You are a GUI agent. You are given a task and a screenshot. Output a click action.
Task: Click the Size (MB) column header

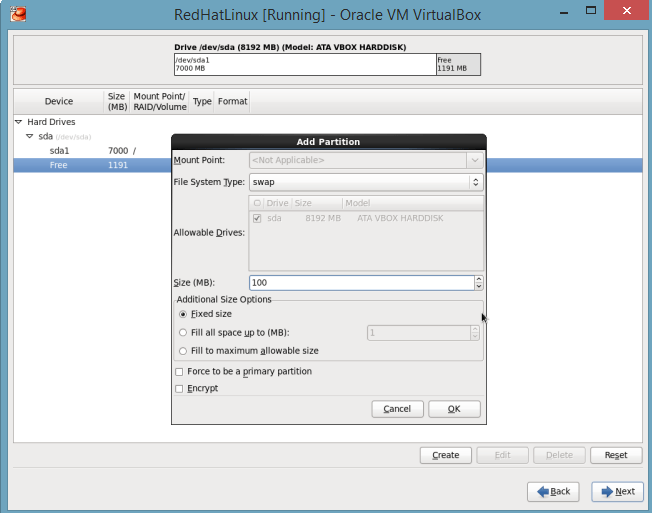117,101
